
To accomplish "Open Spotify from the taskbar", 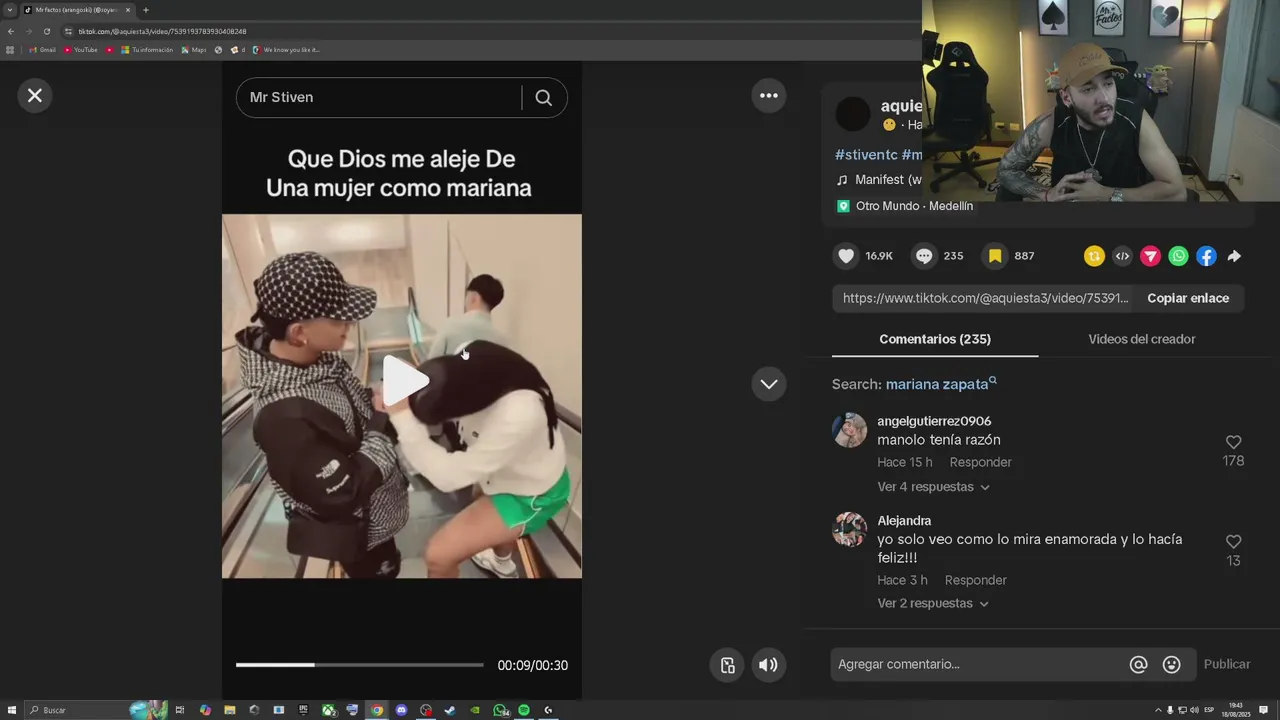I will coord(524,710).
